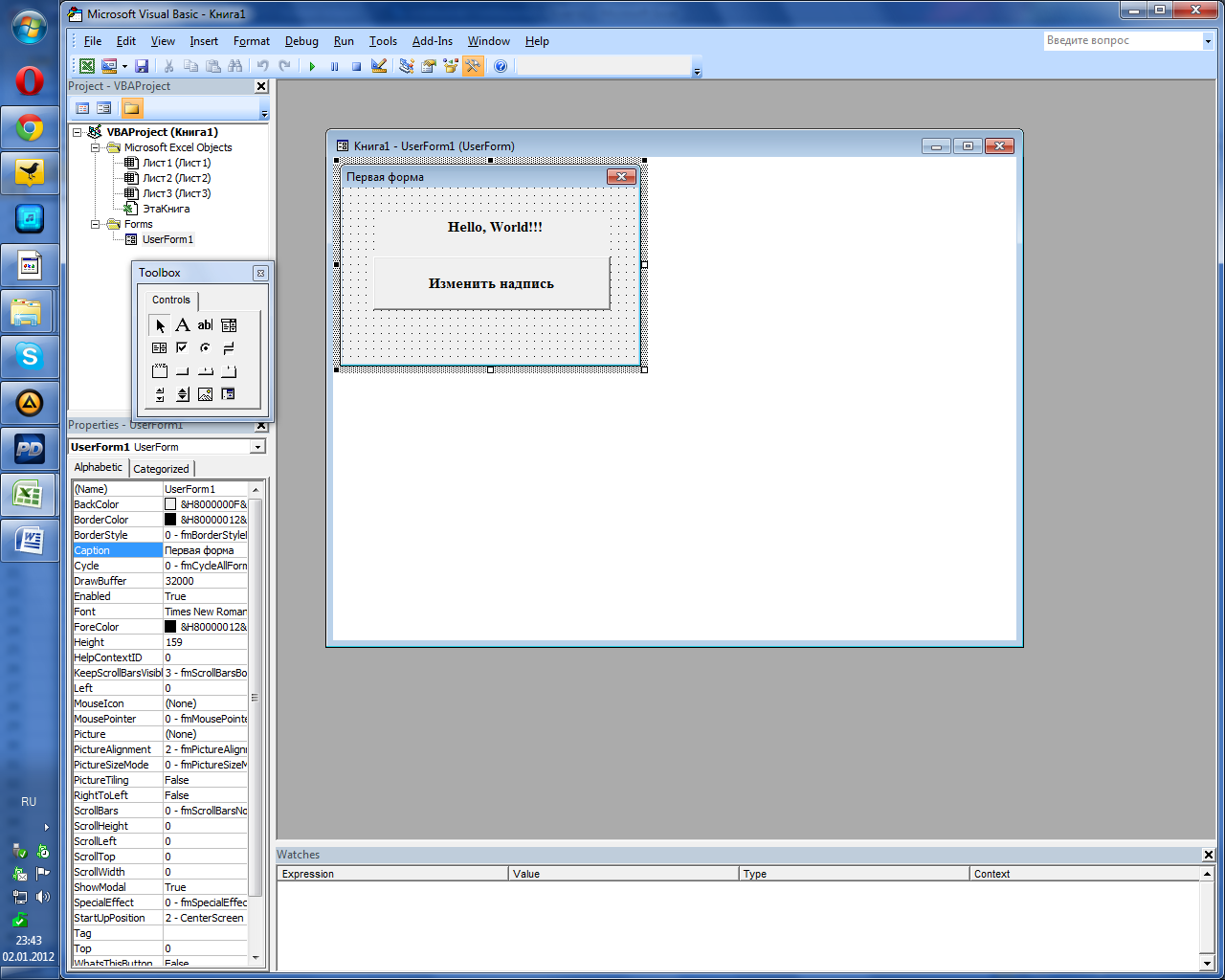Select the 'Изменить надпись' button on form
The height and width of the screenshot is (980, 1225).
pos(491,283)
